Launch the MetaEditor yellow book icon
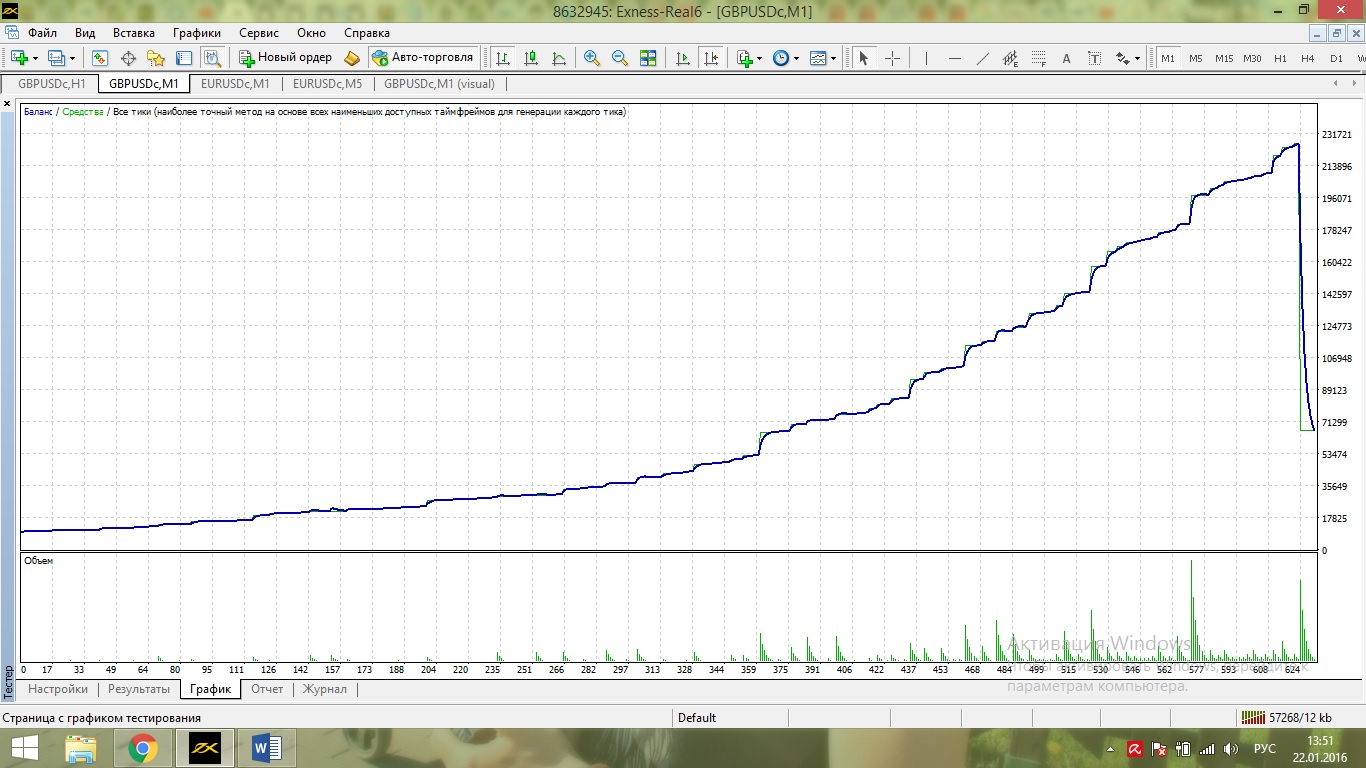 pyautogui.click(x=352, y=58)
